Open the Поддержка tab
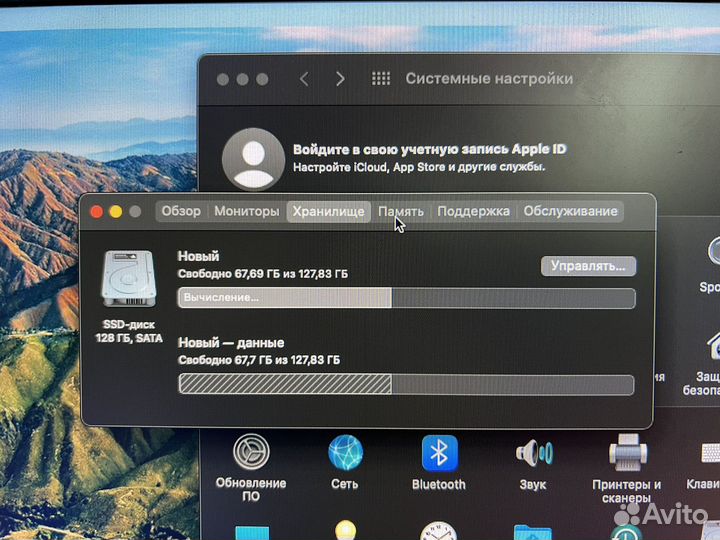This screenshot has height=540, width=720. (473, 212)
